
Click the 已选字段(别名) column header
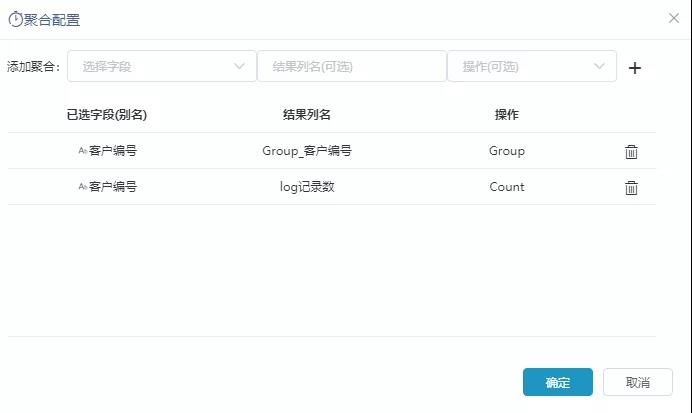coord(107,115)
